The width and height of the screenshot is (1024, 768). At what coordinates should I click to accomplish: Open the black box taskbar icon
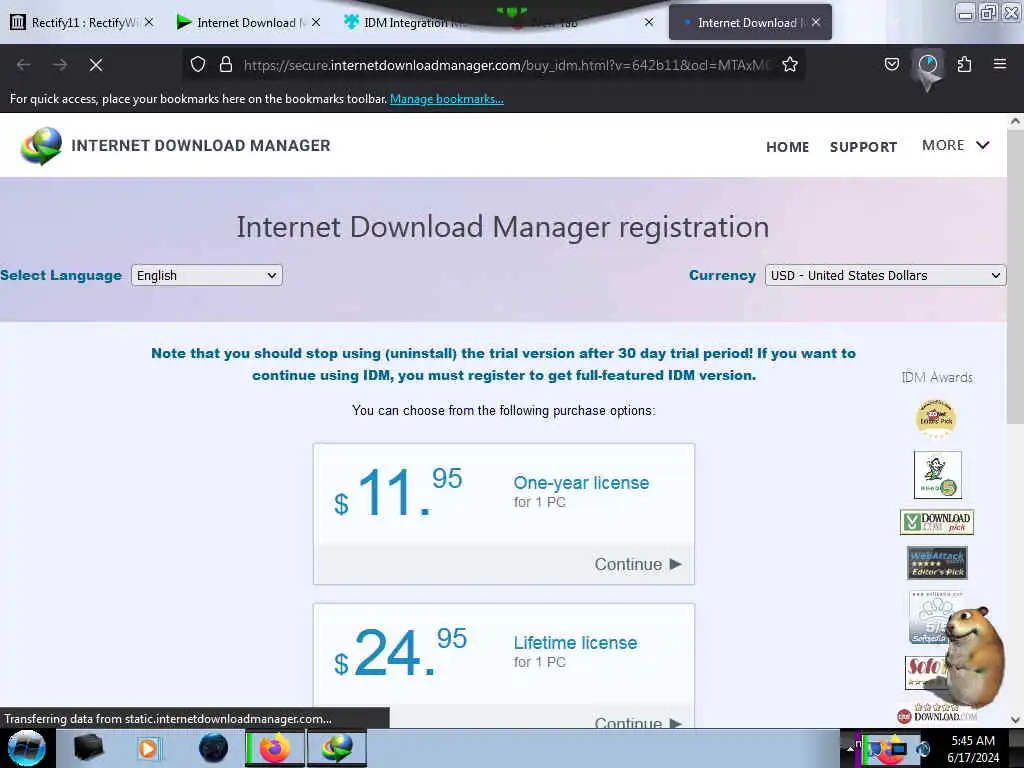[x=88, y=748]
